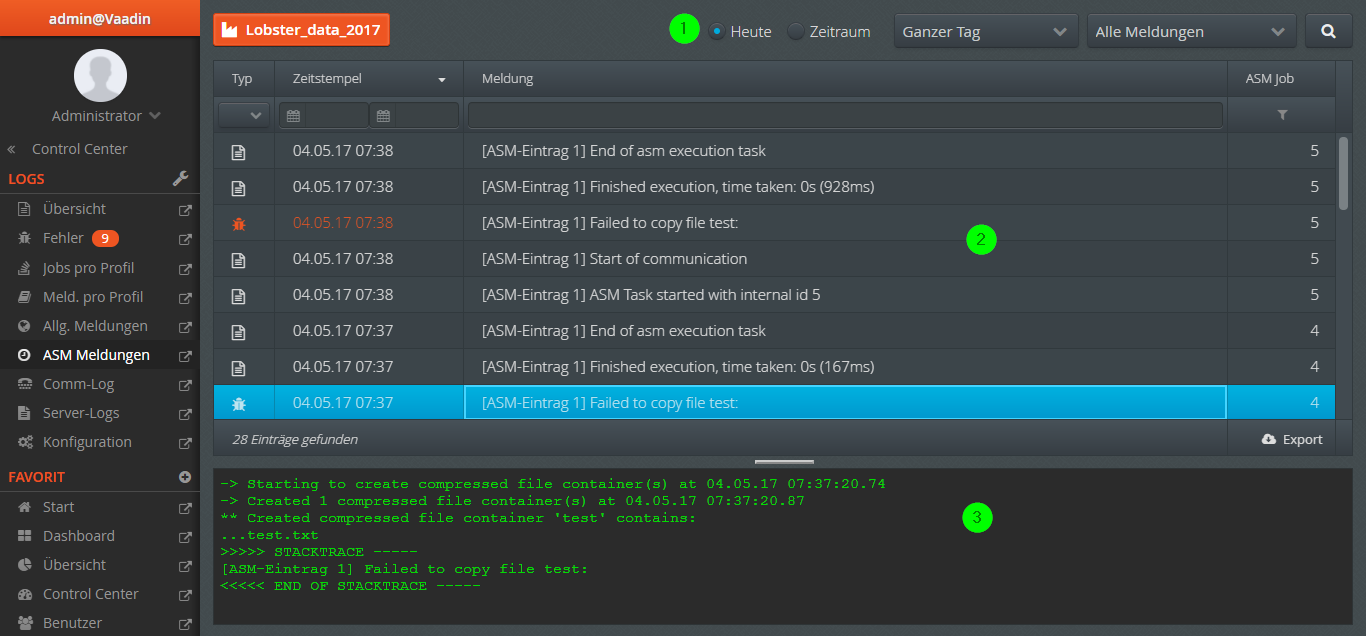Select the Zeitraum radio button
The width and height of the screenshot is (1366, 636).
click(796, 31)
